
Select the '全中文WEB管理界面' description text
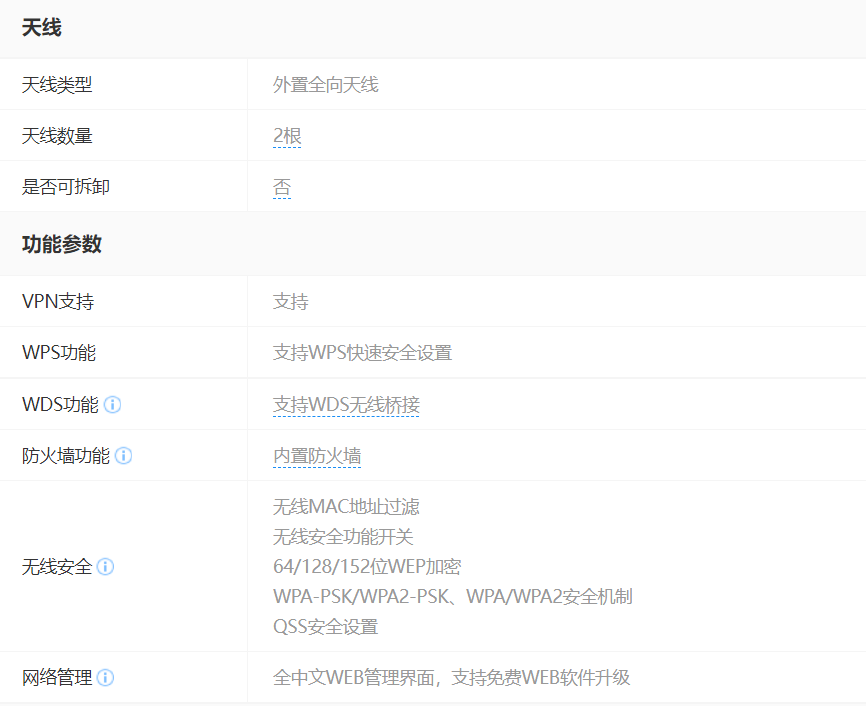pyautogui.click(x=356, y=678)
